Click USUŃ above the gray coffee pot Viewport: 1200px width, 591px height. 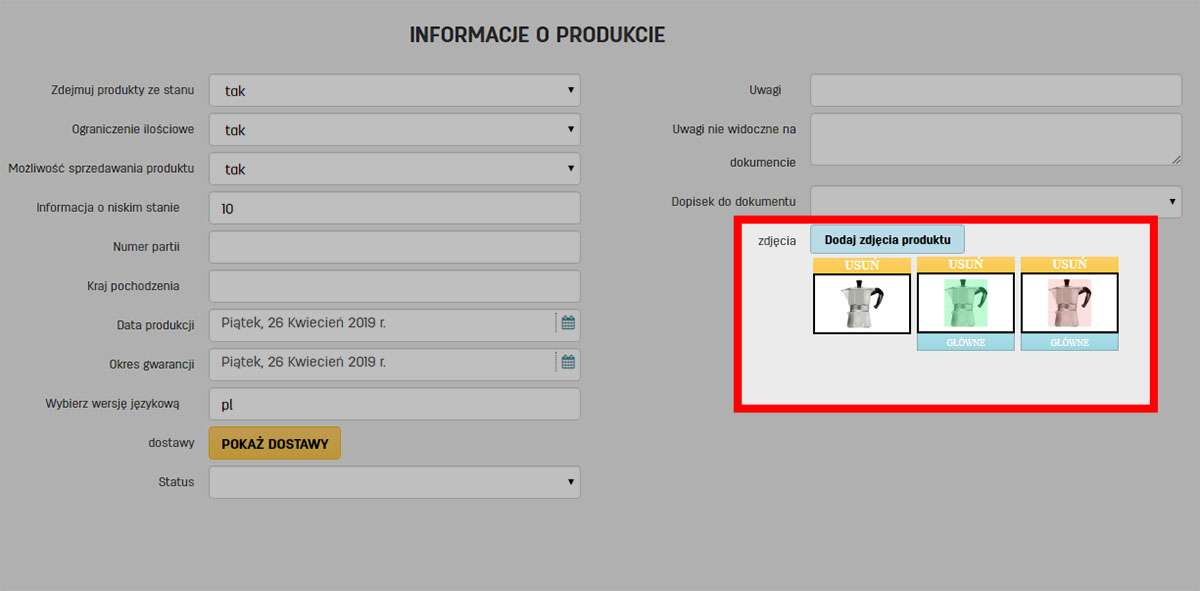pyautogui.click(x=862, y=265)
